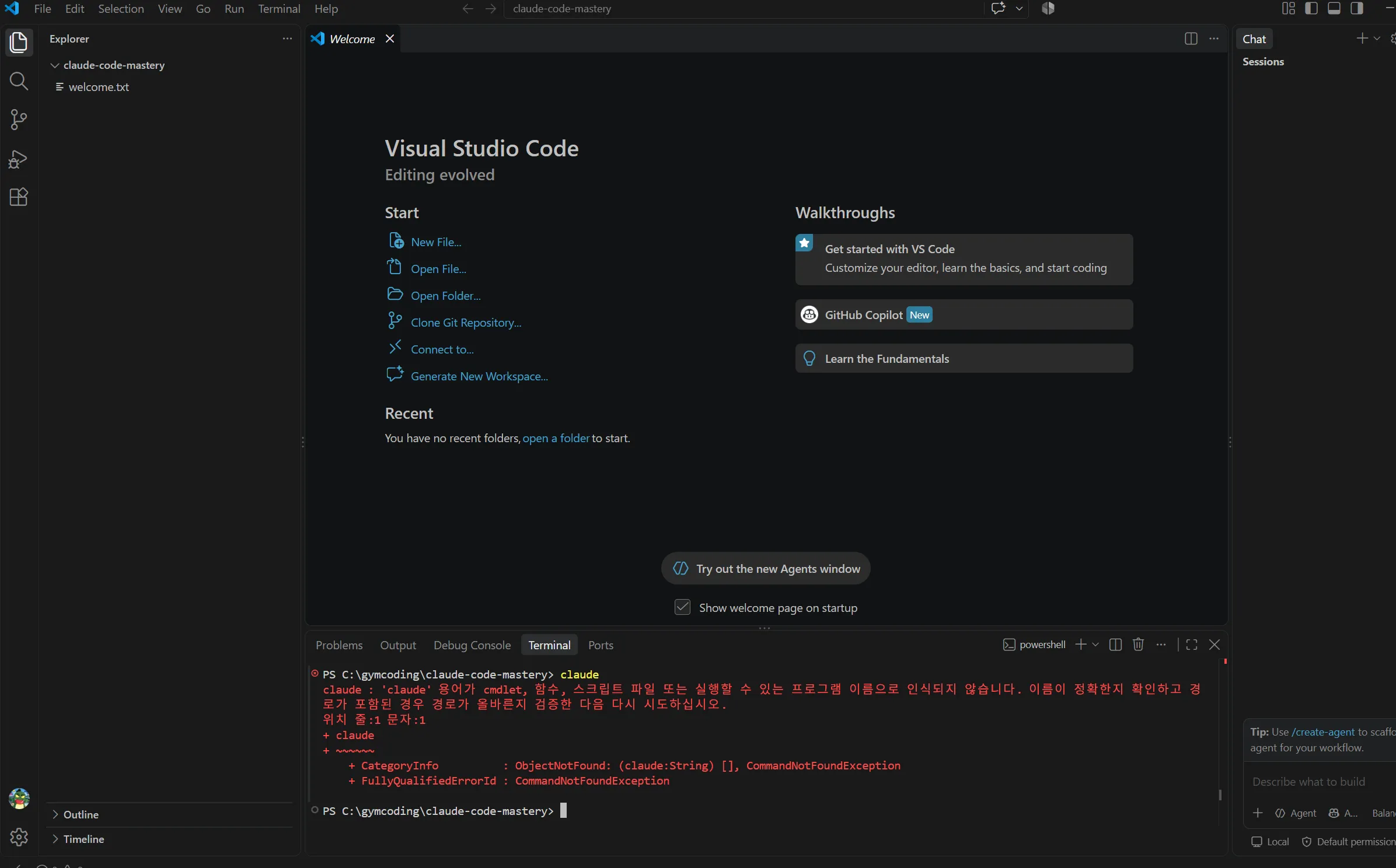Switch to the Debug Console tab
Screen dimensions: 1396x868
pos(472,645)
